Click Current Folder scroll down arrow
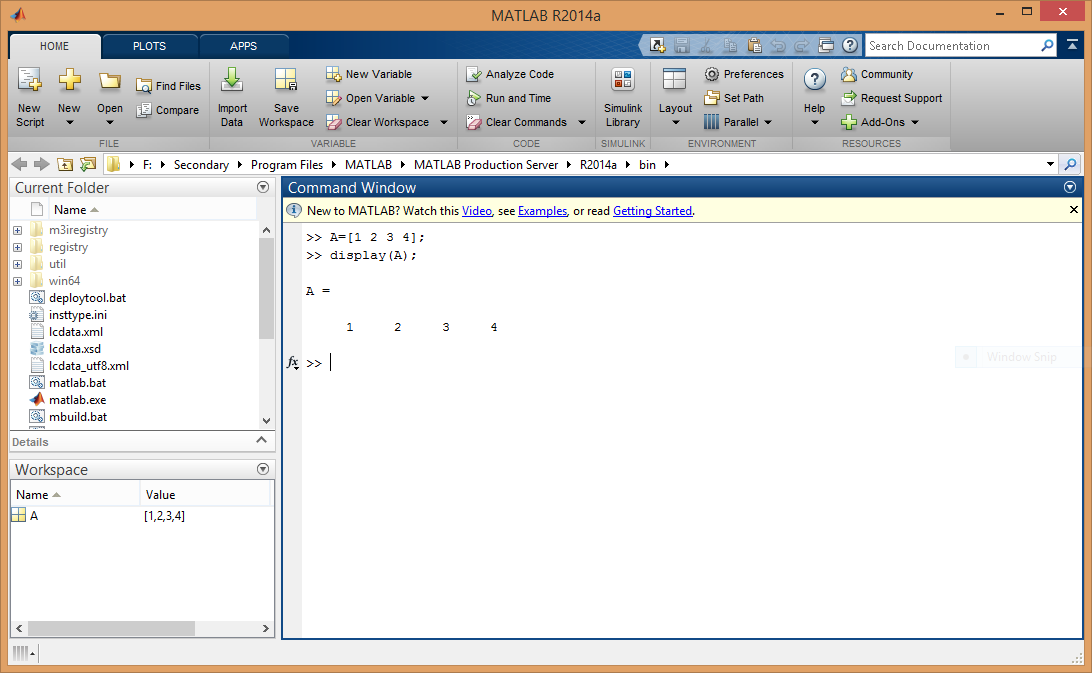Image resolution: width=1092 pixels, height=673 pixels. (266, 421)
